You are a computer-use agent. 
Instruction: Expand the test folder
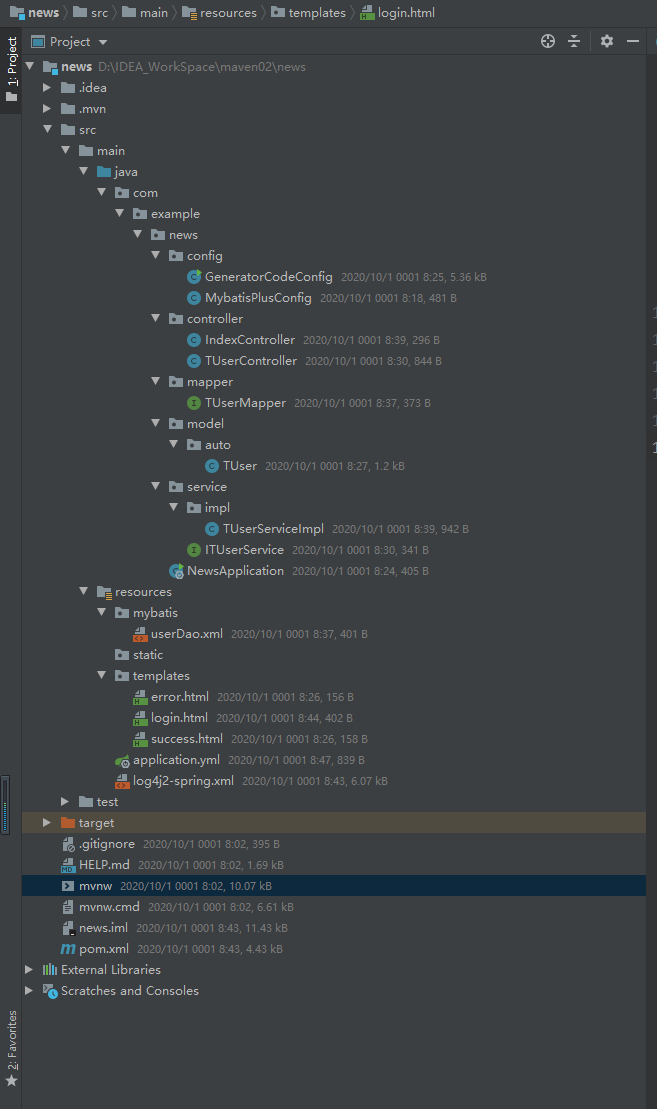[x=65, y=801]
